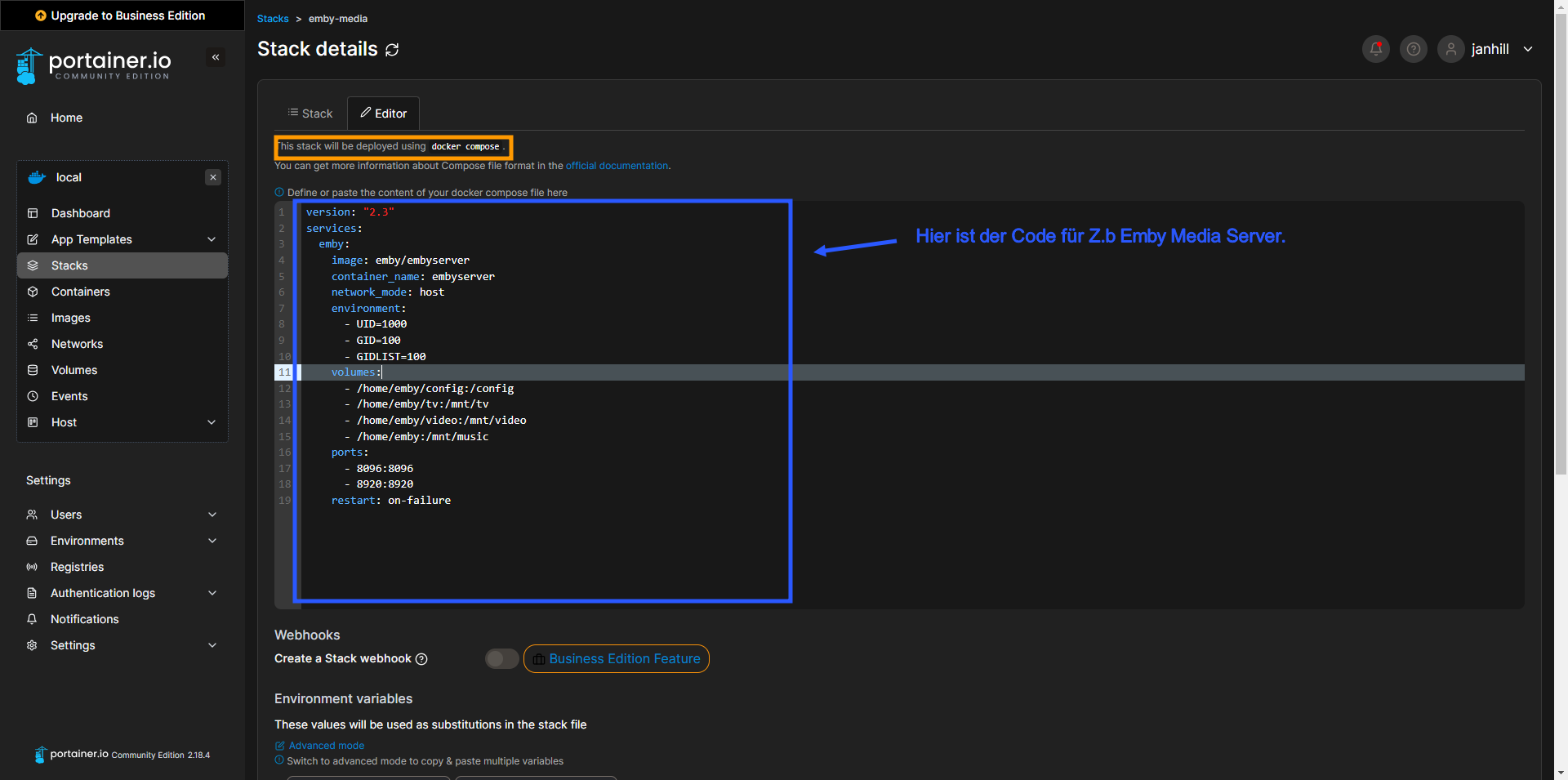Click the Users people icon
This screenshot has height=780, width=1568.
[x=32, y=515]
